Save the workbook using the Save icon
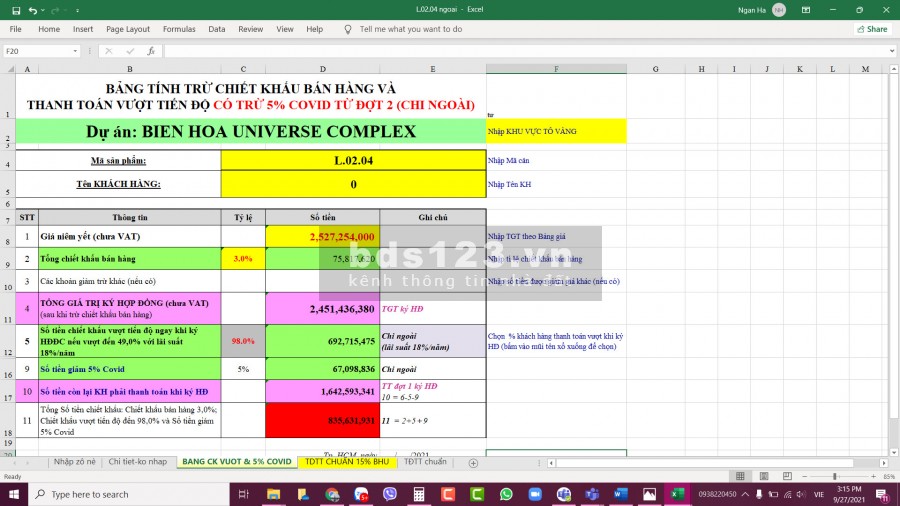Screen dimensions: 900x506 pos(15,10)
